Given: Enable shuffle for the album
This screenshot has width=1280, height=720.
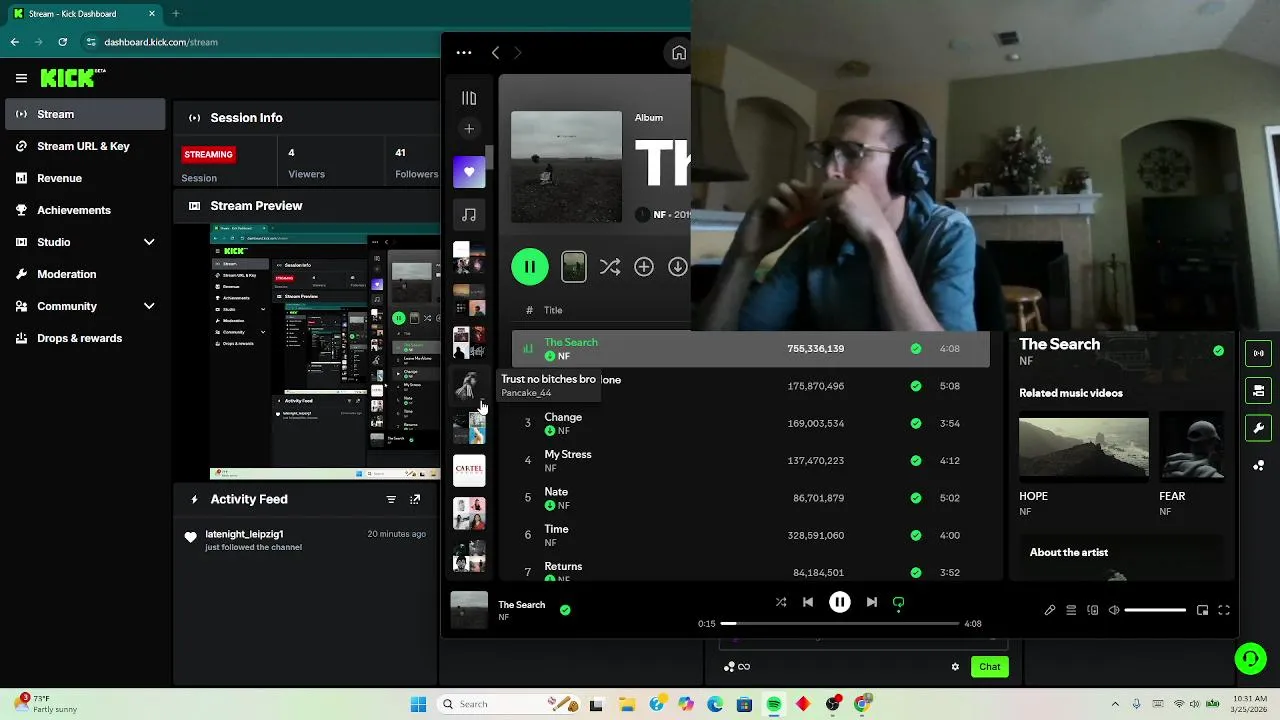Looking at the screenshot, I should point(609,267).
